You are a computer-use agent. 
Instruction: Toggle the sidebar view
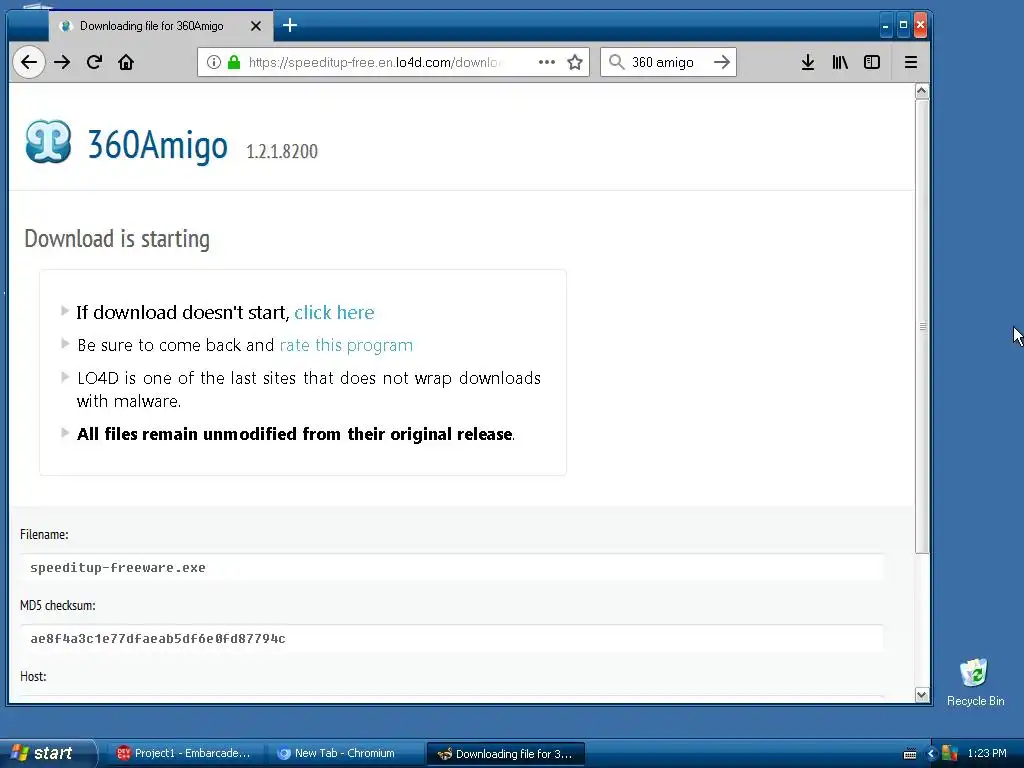point(872,62)
